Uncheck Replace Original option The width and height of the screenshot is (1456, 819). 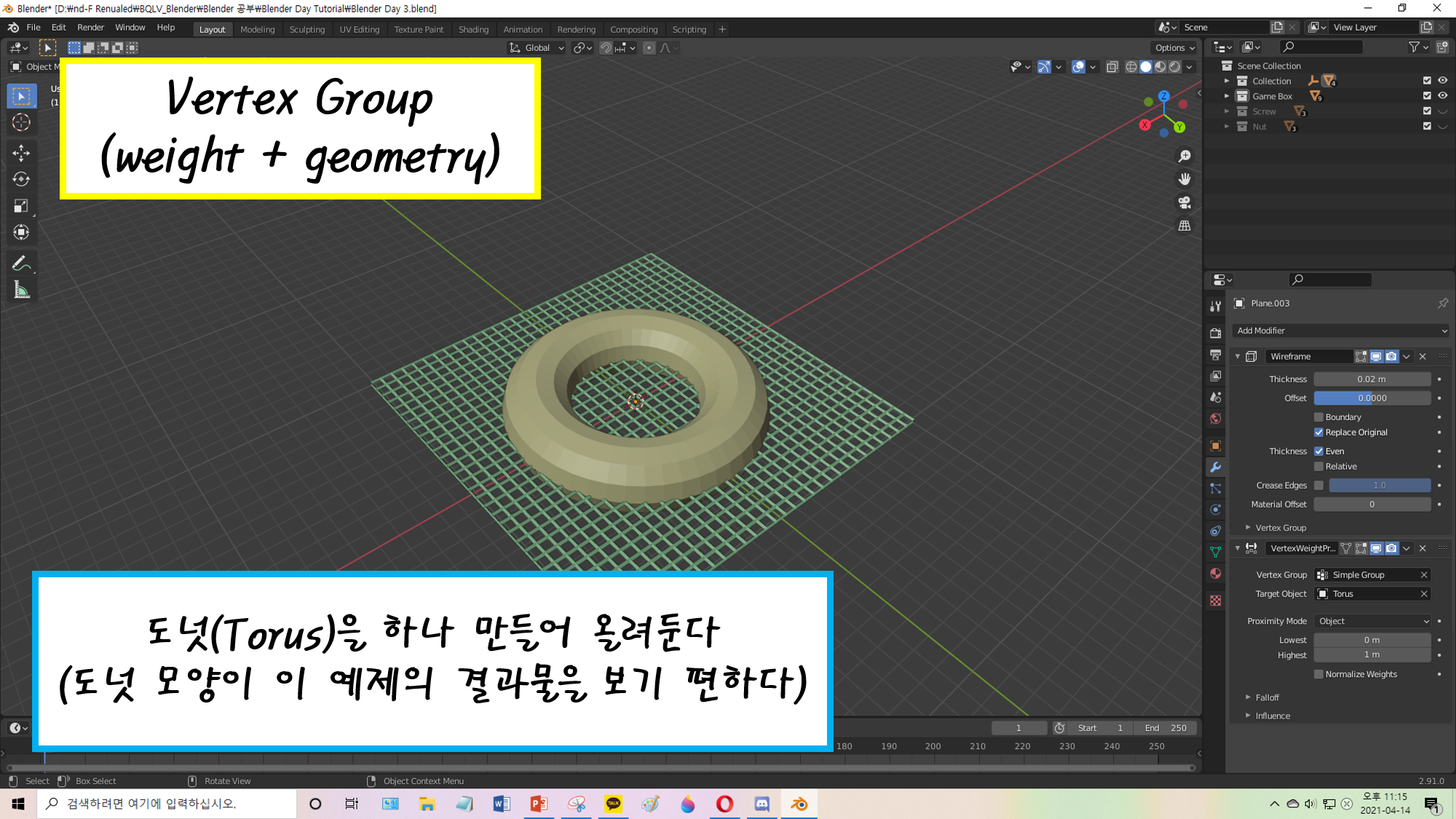pos(1318,432)
